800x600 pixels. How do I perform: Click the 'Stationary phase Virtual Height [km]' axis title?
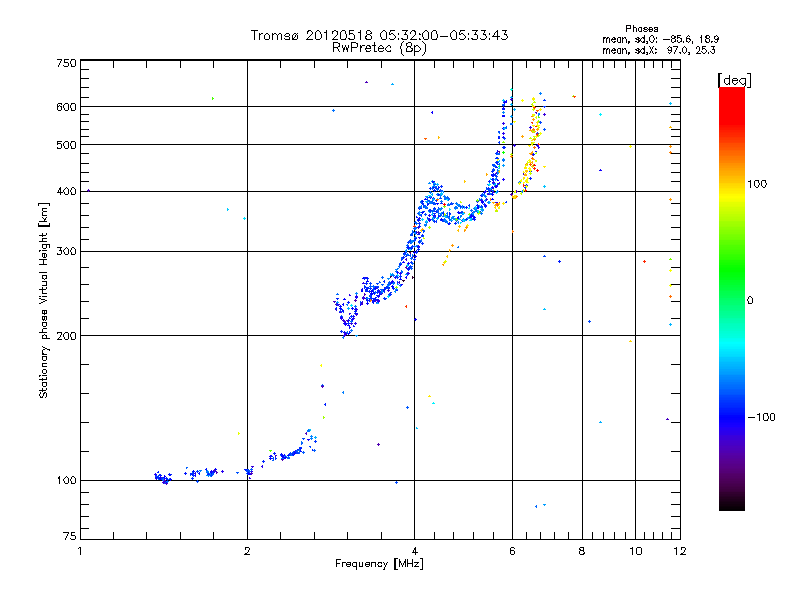(44, 300)
